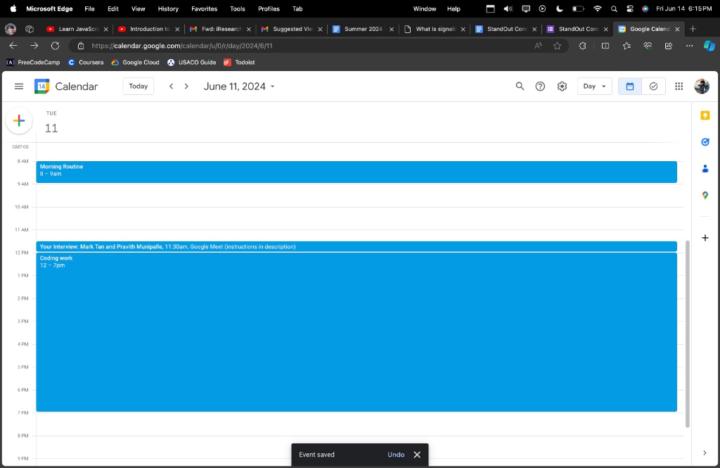The height and width of the screenshot is (468, 720).
Task: Switch to Tasks view toggle
Action: coord(653,86)
